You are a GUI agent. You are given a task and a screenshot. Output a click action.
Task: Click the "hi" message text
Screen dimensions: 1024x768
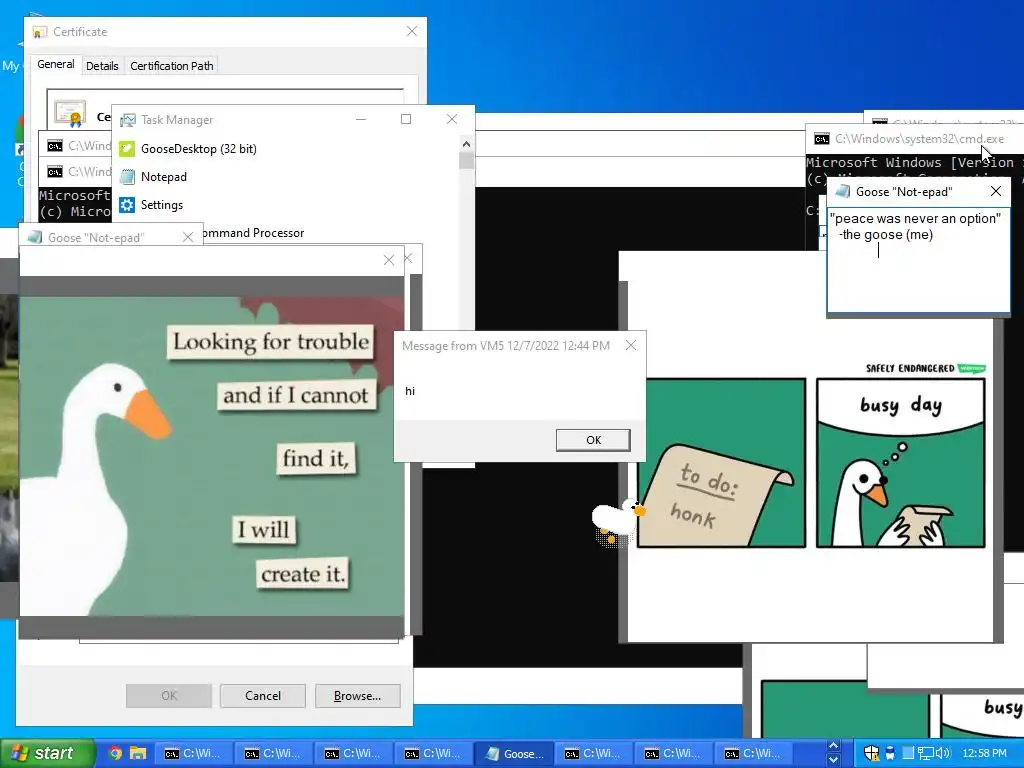(410, 391)
